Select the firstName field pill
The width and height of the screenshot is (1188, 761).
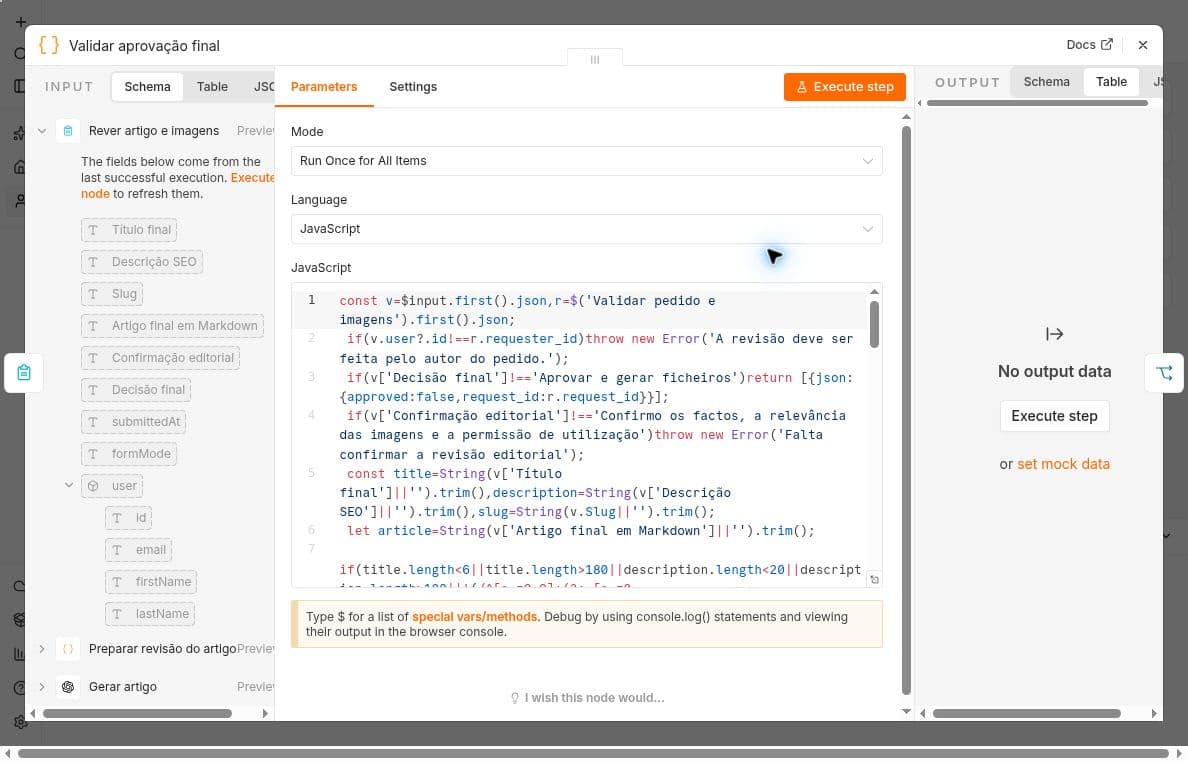151,581
